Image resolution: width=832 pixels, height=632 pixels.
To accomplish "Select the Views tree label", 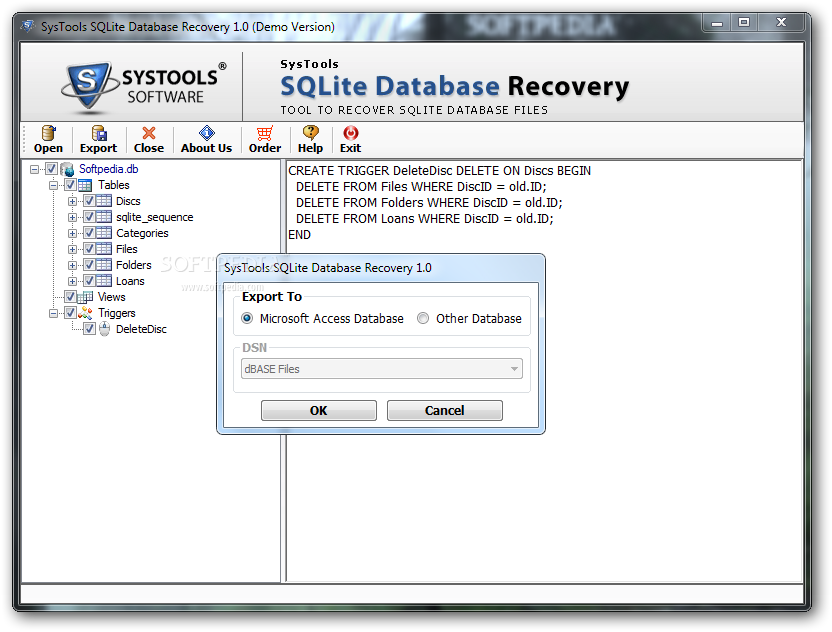I will 111,297.
